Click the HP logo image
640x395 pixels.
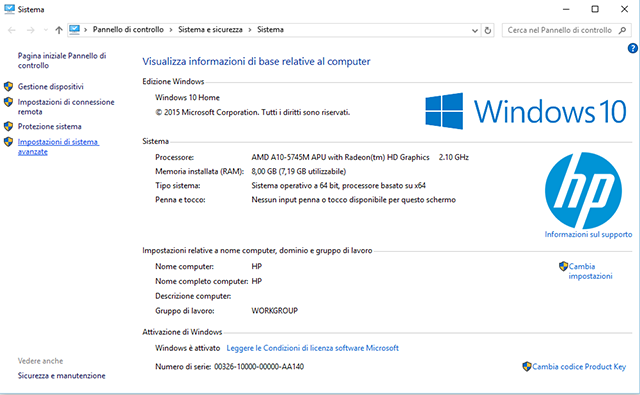(x=583, y=191)
